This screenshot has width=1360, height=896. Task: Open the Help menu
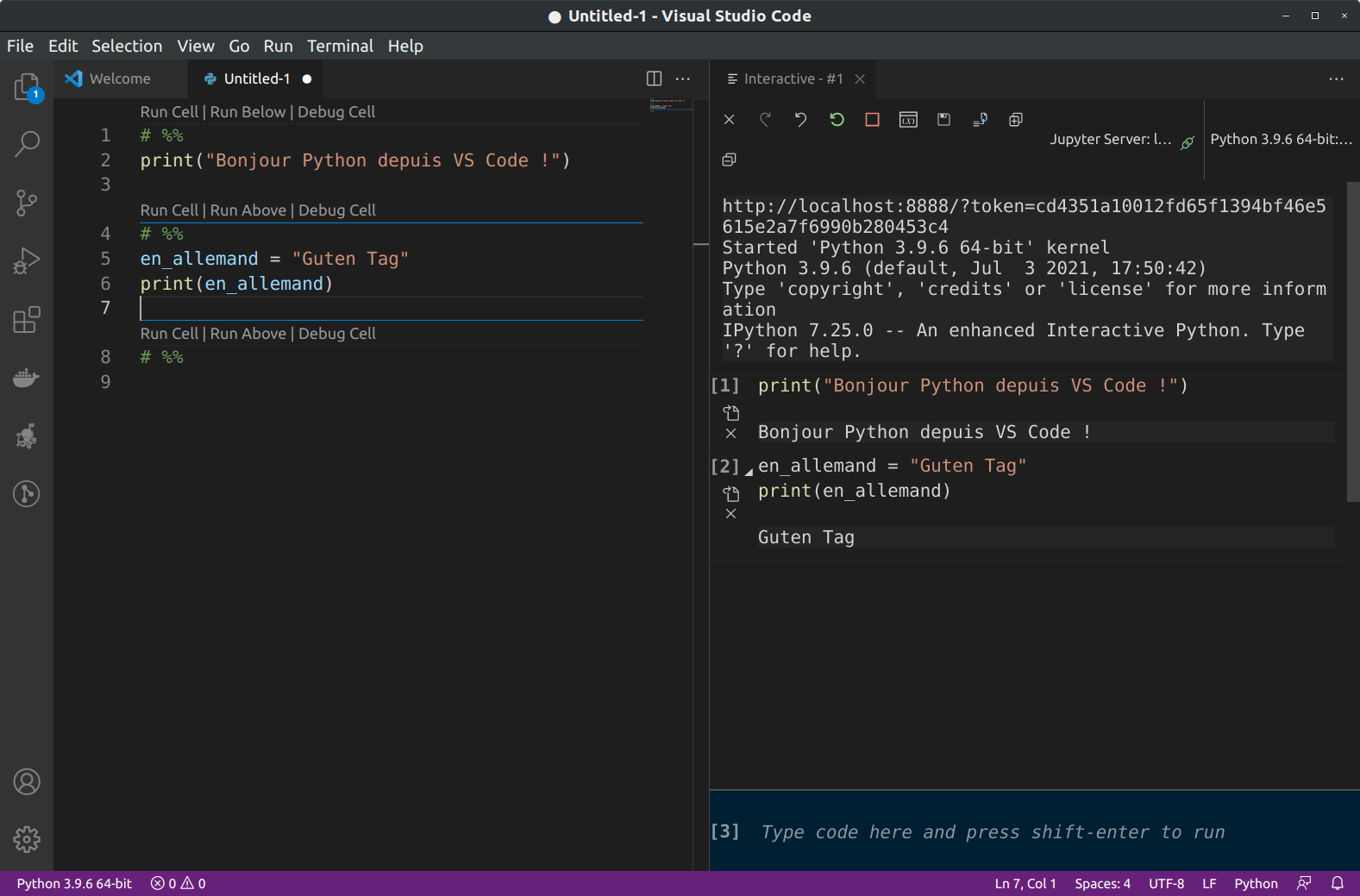(x=405, y=46)
